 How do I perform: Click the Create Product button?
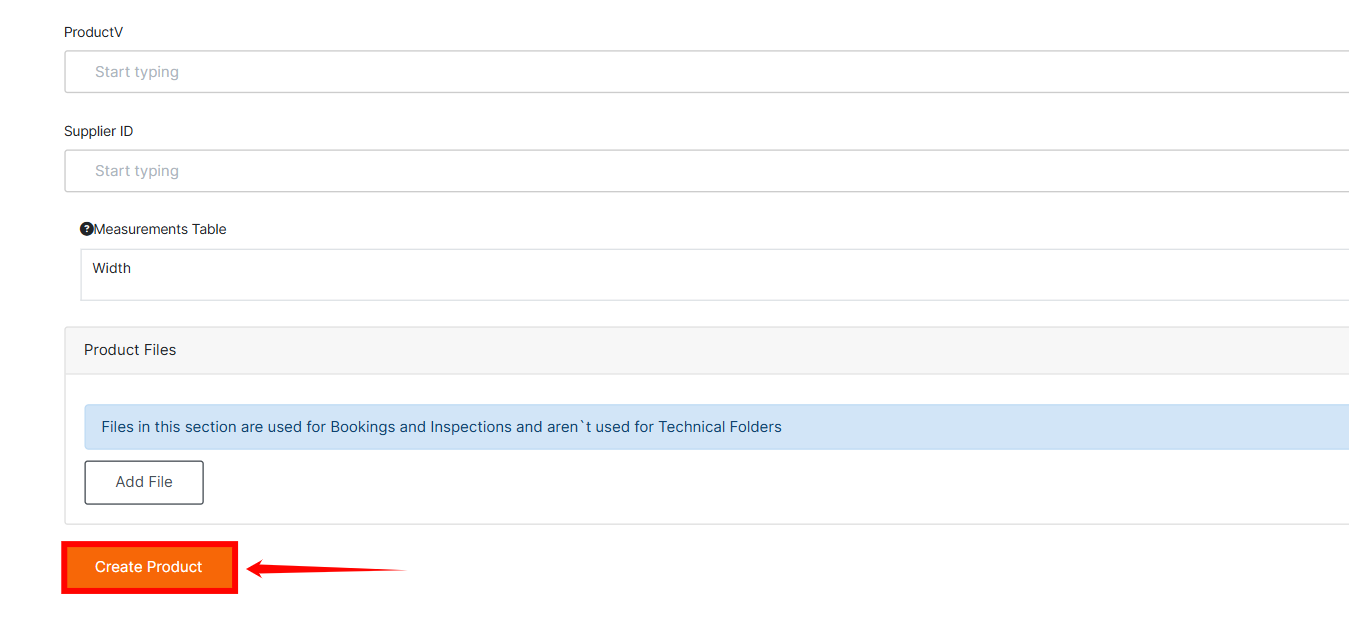pos(149,567)
